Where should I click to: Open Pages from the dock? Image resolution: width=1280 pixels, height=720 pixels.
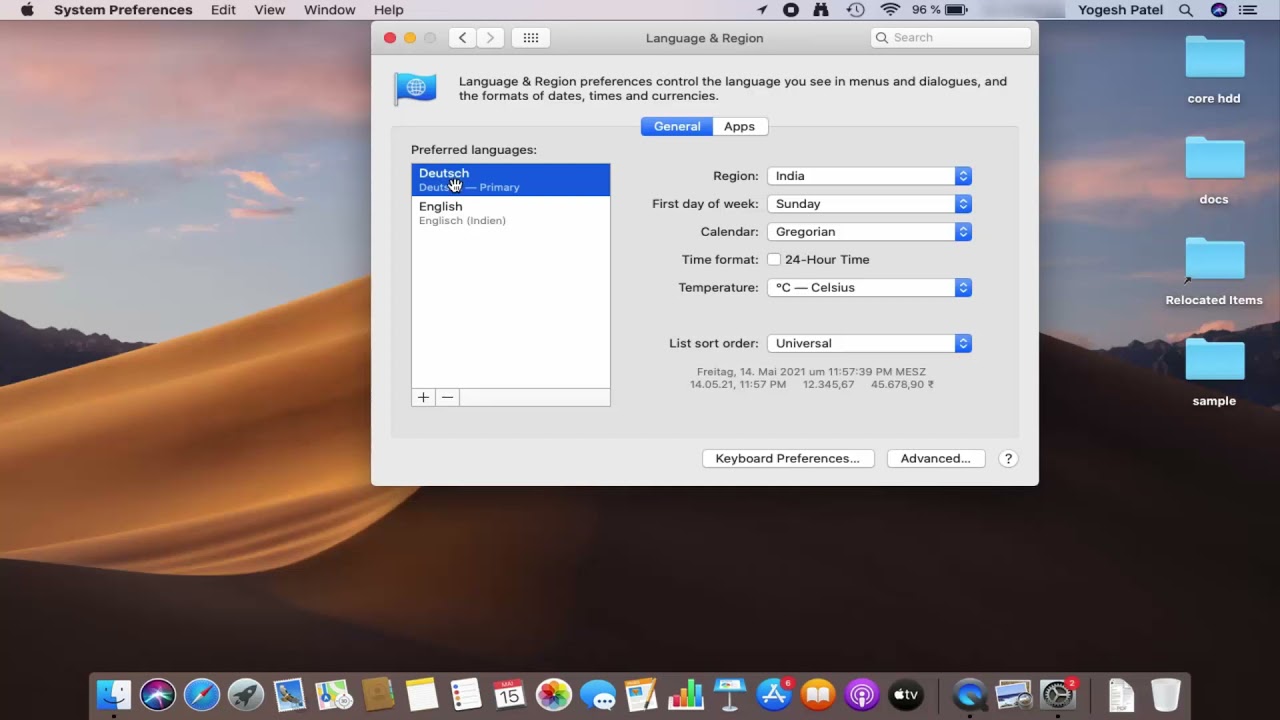point(641,694)
